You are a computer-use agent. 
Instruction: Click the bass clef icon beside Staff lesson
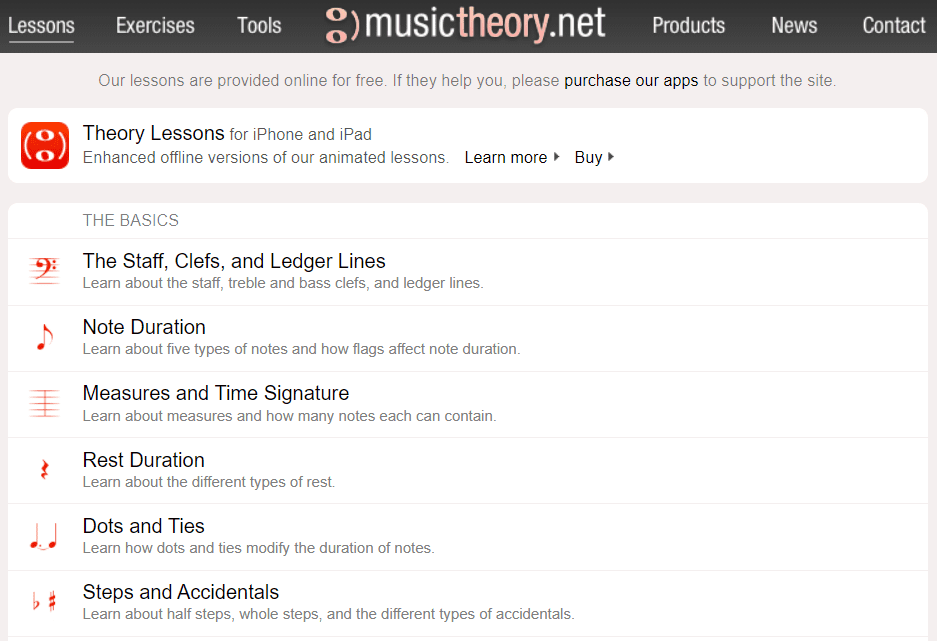[44, 266]
